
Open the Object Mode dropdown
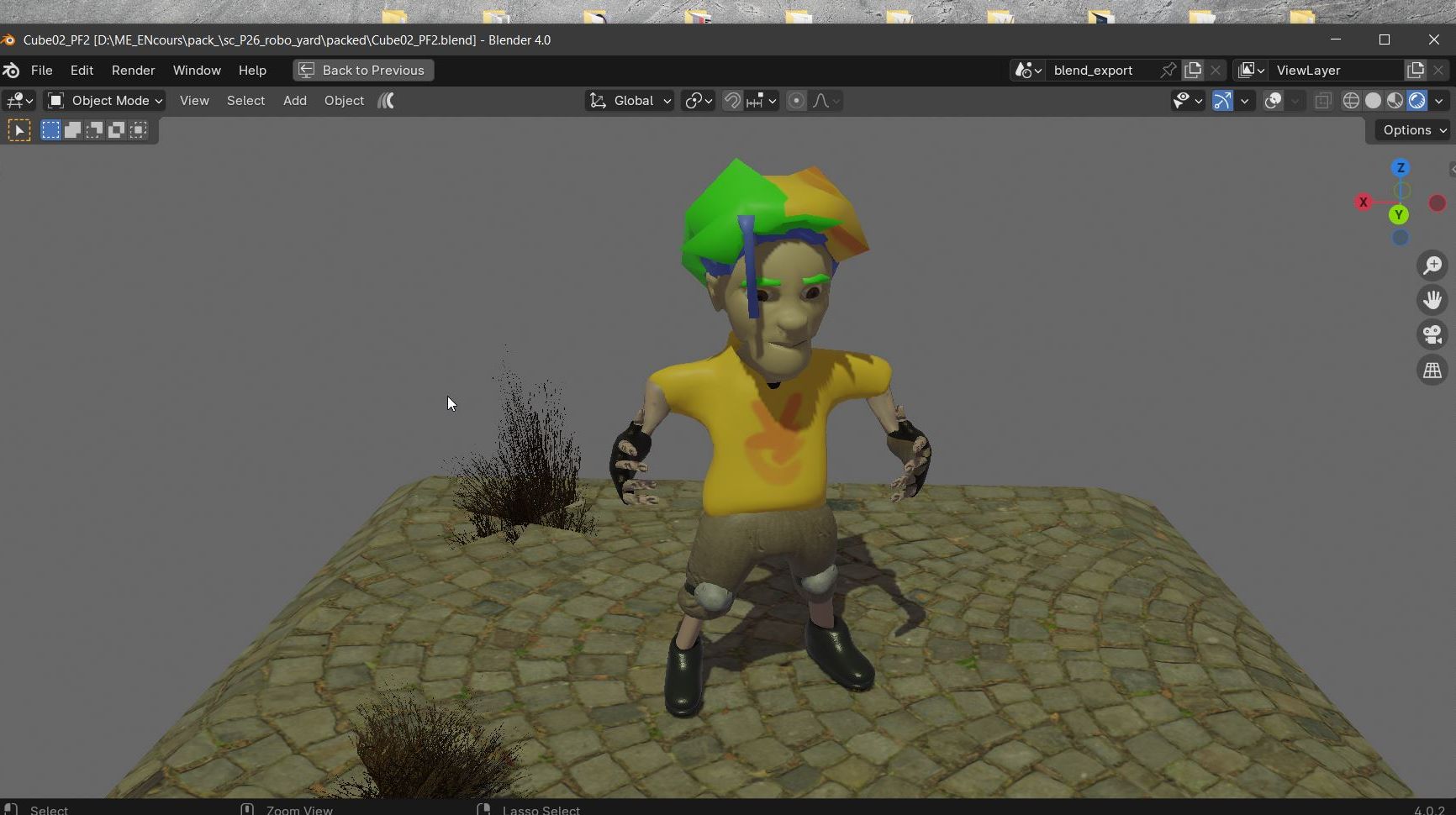pyautogui.click(x=104, y=101)
